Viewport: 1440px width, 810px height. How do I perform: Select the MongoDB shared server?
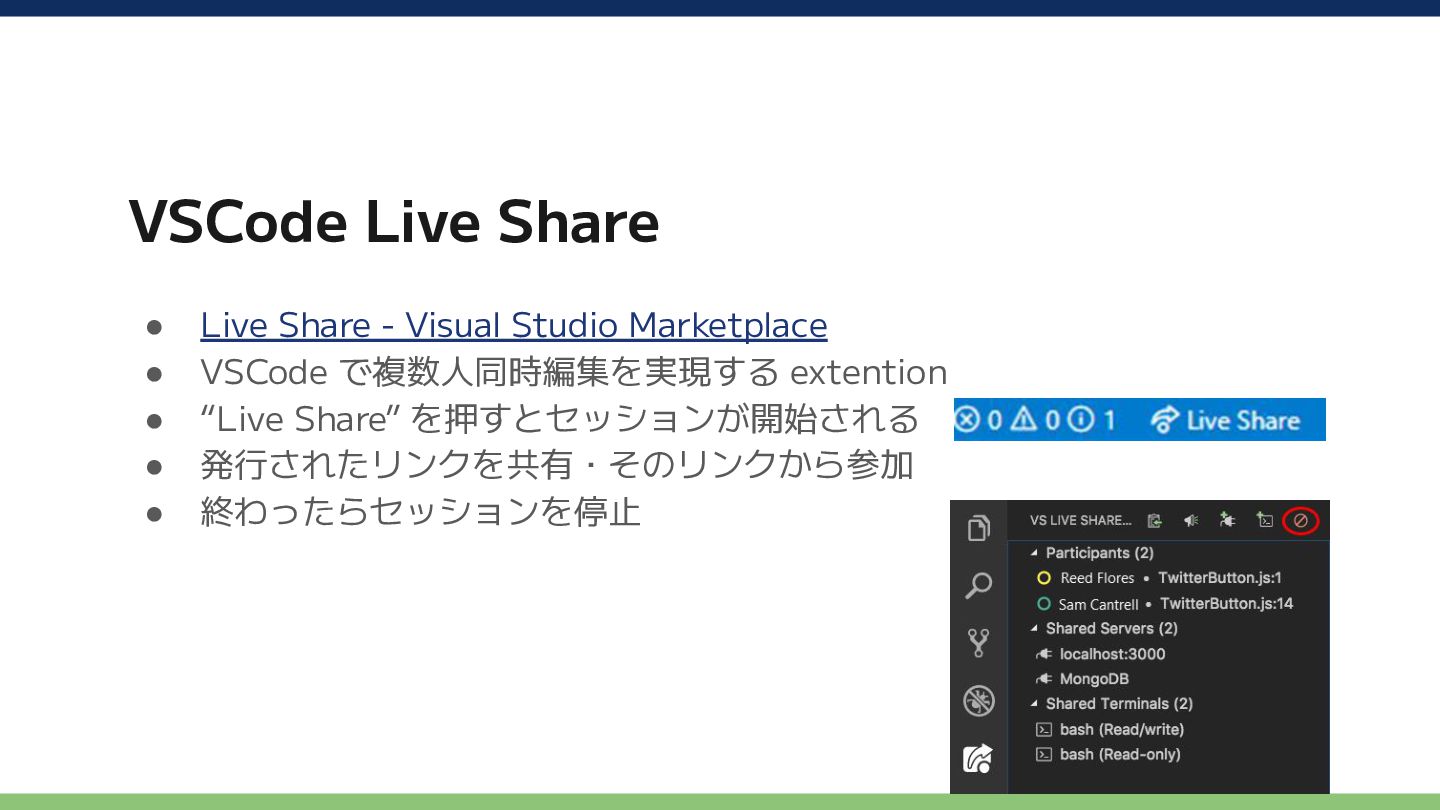click(x=1082, y=679)
